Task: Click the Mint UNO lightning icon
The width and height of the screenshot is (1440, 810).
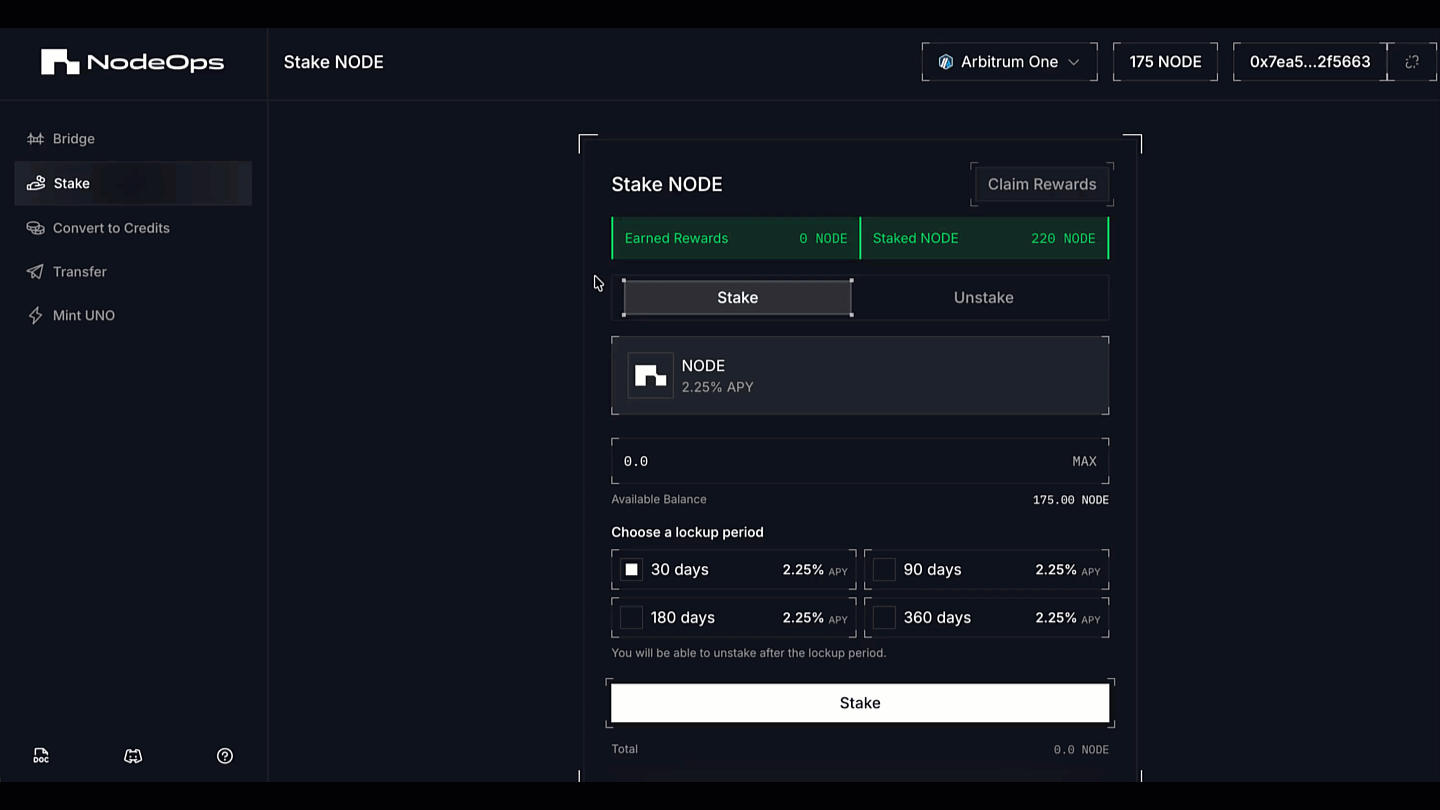Action: tap(36, 316)
